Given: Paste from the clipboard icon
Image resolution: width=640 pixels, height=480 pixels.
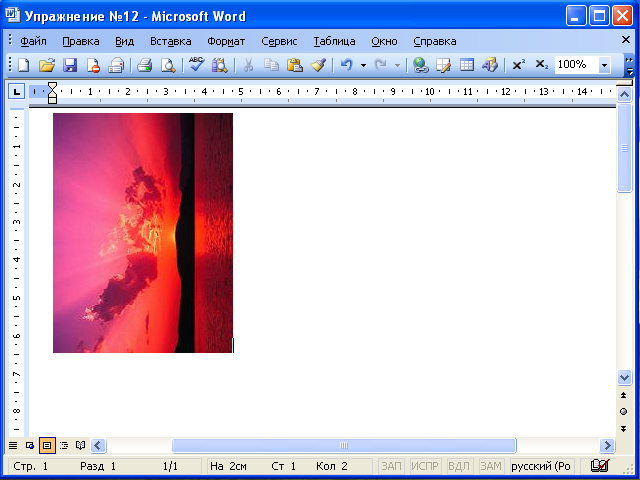Looking at the screenshot, I should point(294,64).
